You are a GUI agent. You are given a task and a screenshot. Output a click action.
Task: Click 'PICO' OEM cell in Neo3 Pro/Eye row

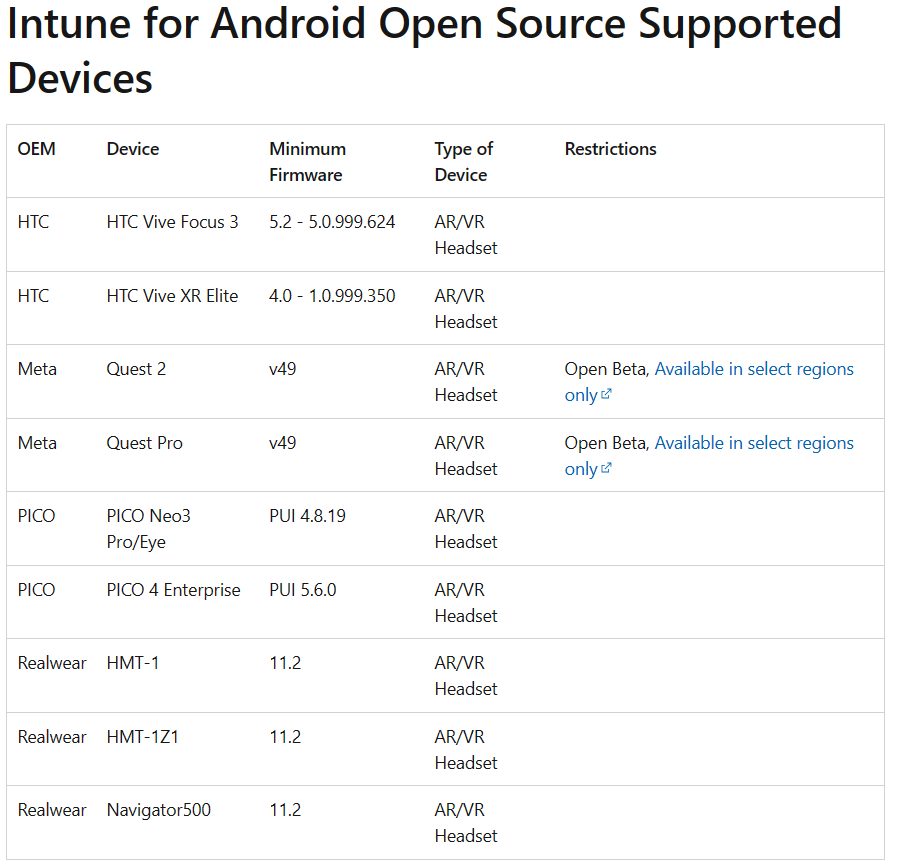click(36, 516)
